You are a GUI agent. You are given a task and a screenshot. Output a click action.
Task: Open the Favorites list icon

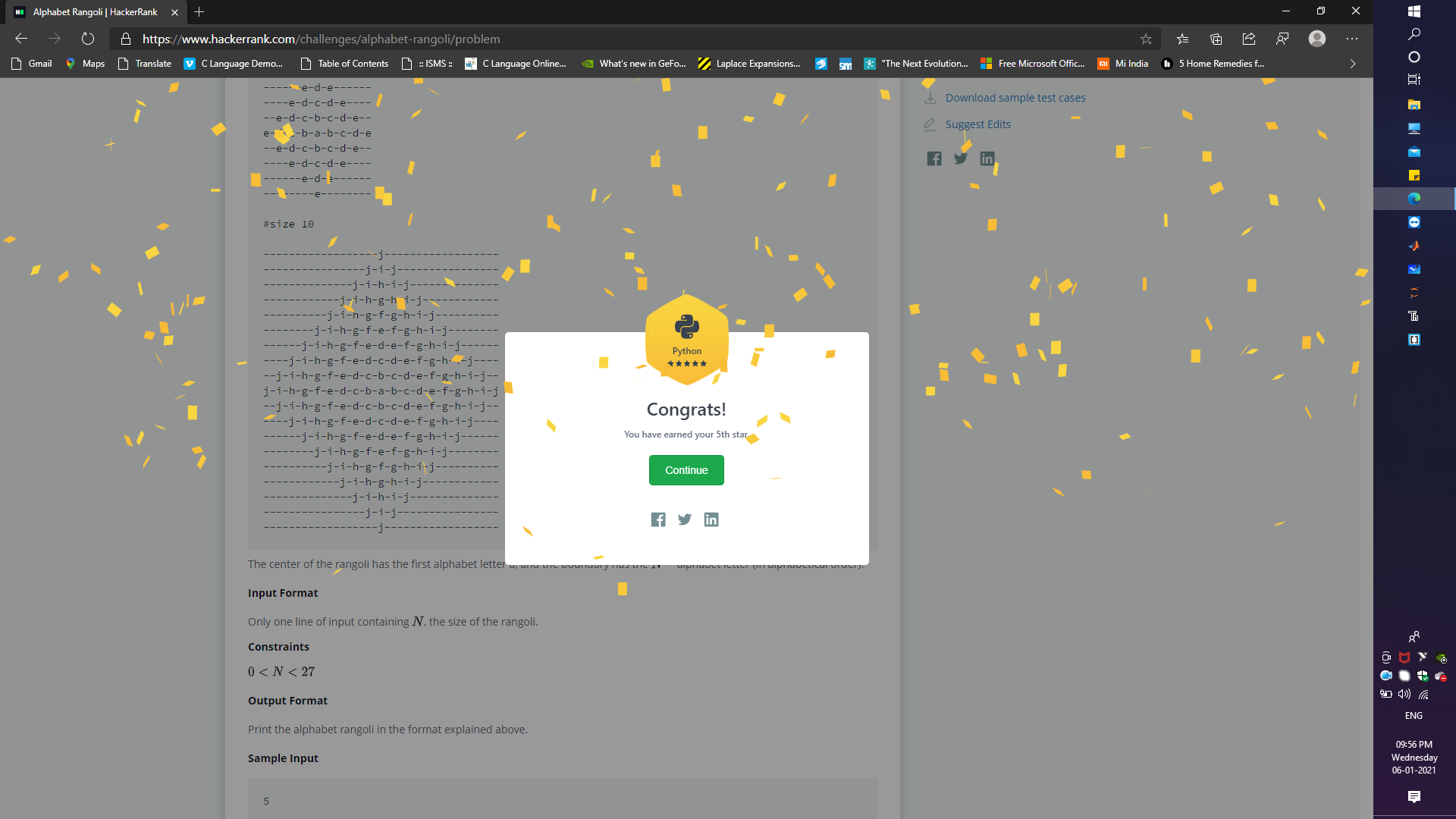pos(1183,39)
